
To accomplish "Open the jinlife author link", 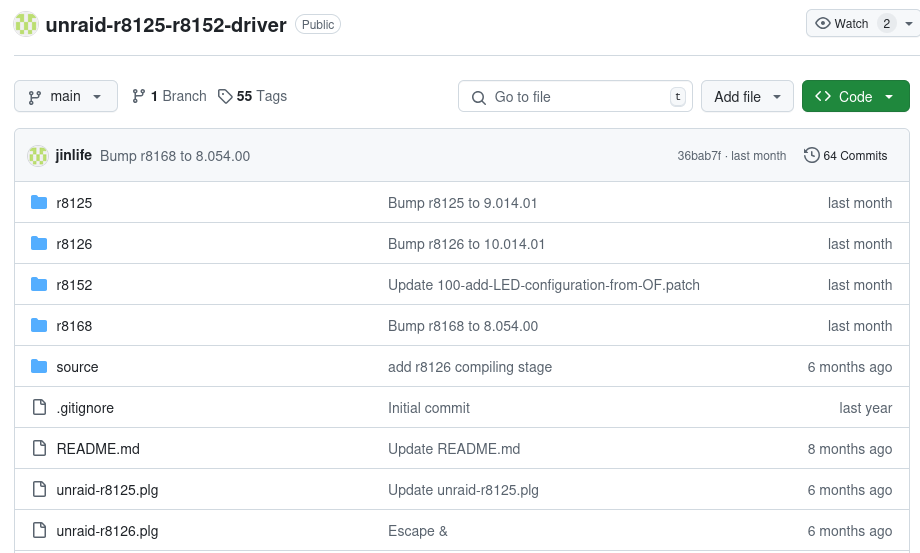I will click(x=73, y=155).
